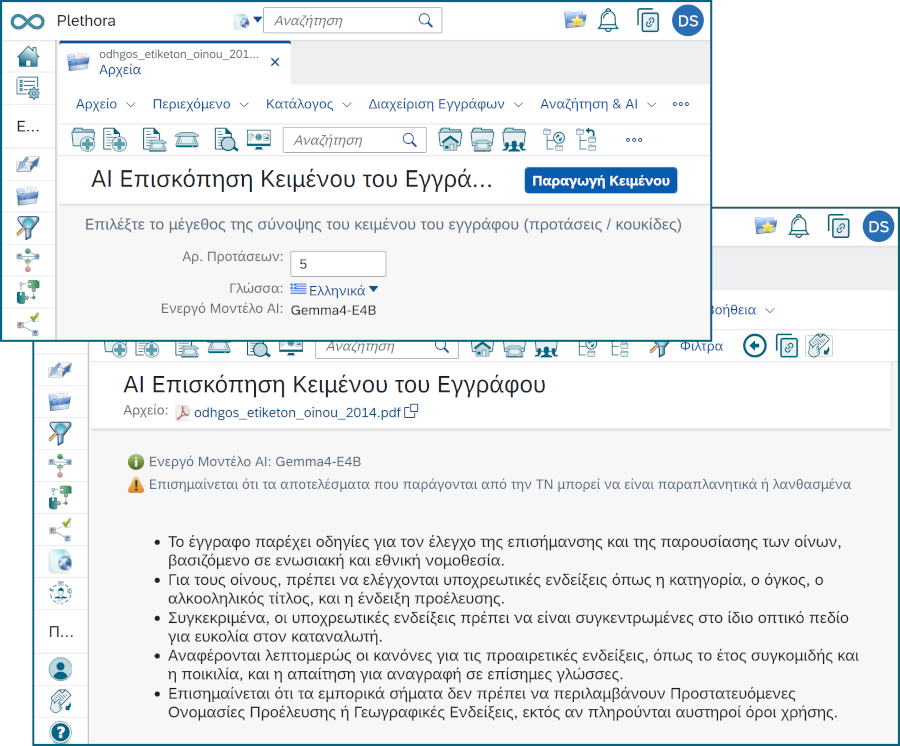Screen dimensions: 900x746
Task: Open the Αναζήτηση & AI menu
Action: 598,104
